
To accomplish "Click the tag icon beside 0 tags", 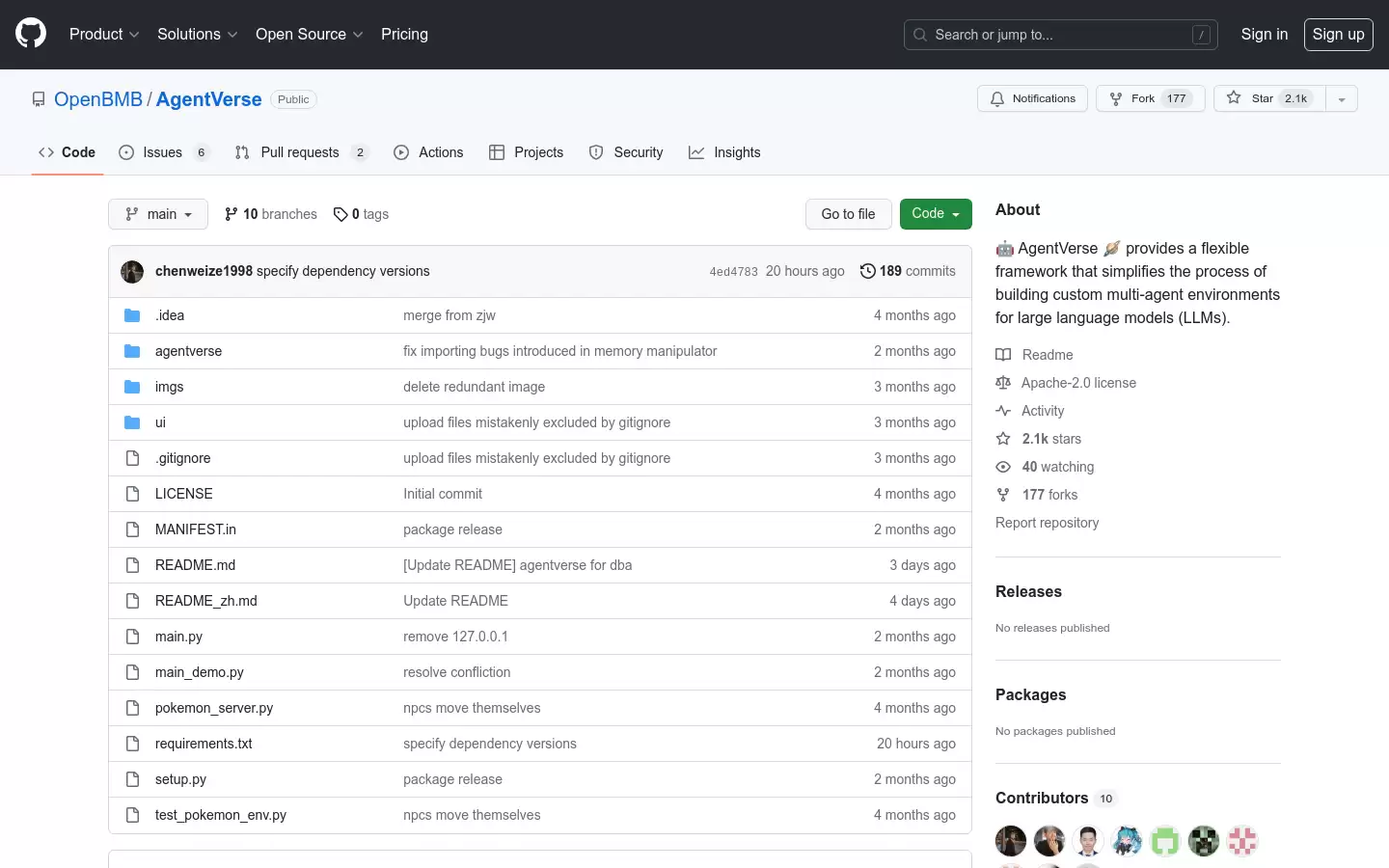I will (340, 214).
